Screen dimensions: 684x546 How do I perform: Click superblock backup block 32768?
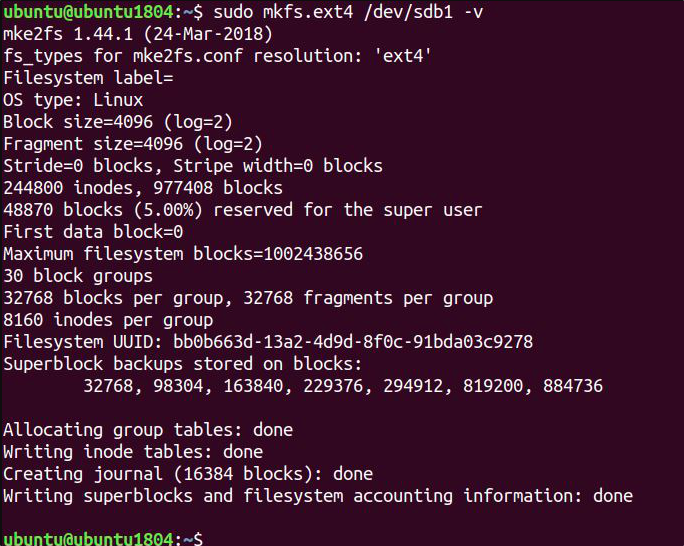coord(108,386)
